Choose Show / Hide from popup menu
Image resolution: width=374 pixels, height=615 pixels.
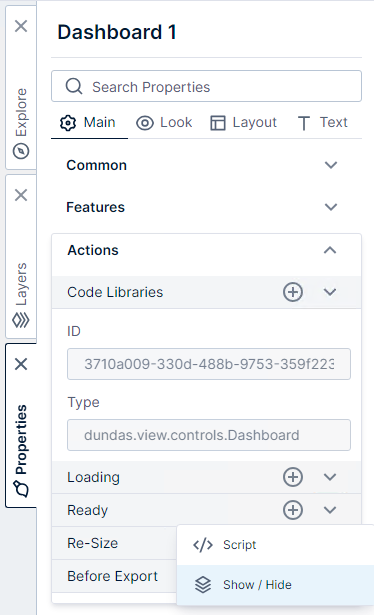(x=275, y=585)
